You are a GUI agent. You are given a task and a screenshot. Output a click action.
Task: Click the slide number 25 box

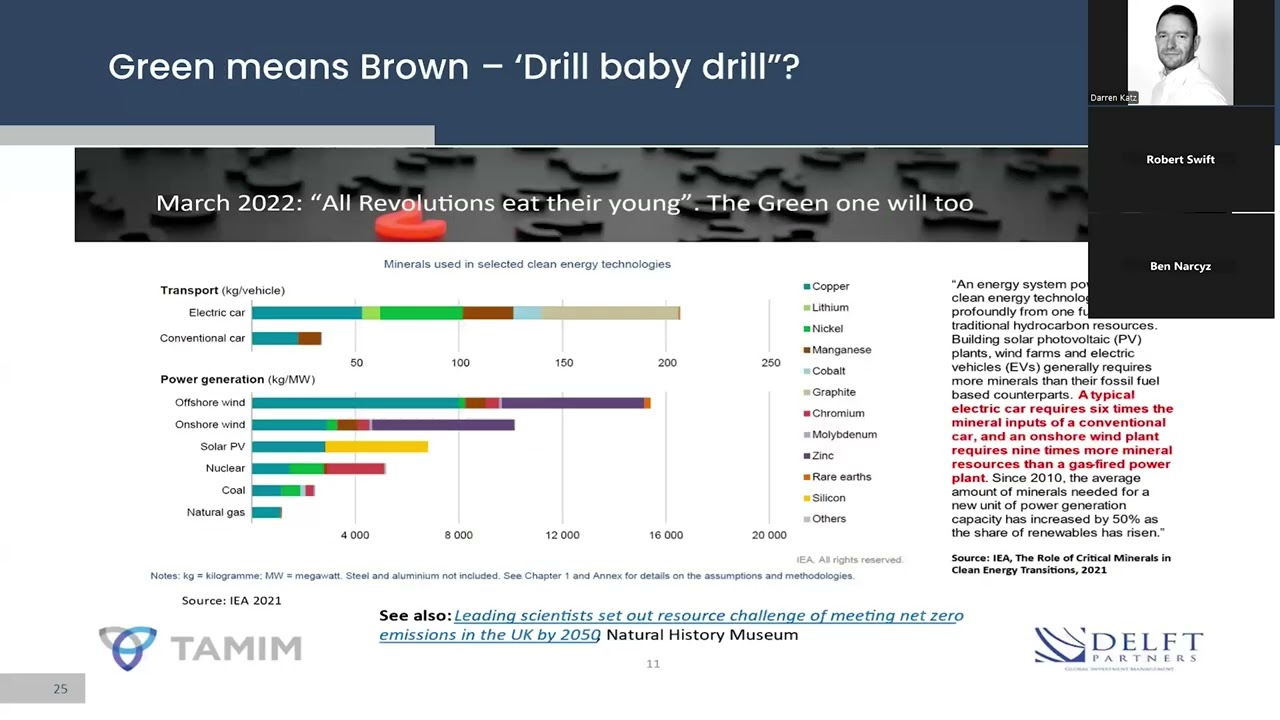[60, 689]
